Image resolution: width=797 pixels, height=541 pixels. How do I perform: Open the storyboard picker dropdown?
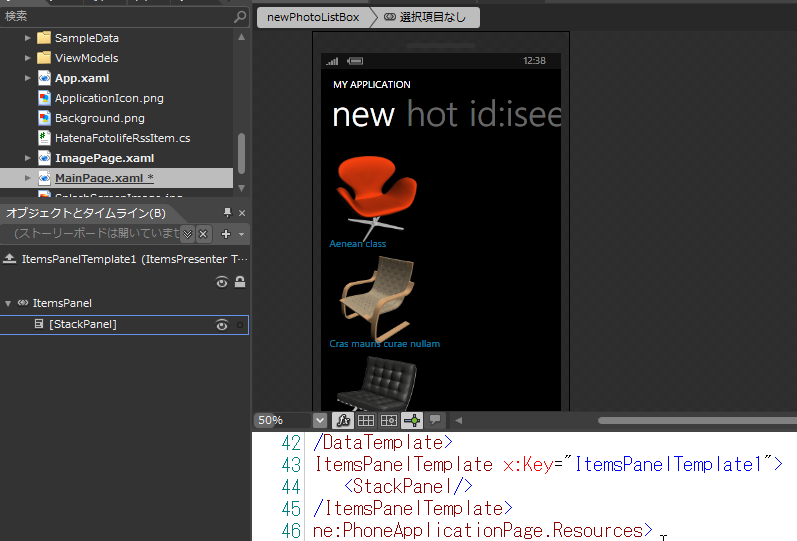tap(188, 234)
